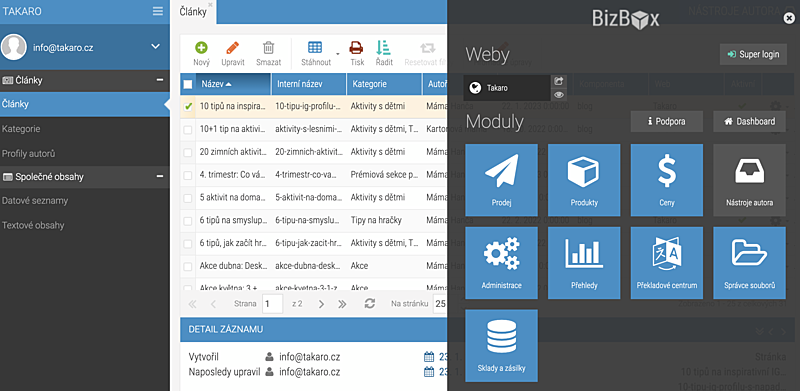Go to previous page of list
Viewport: 800px width, 391px height.
[213, 304]
